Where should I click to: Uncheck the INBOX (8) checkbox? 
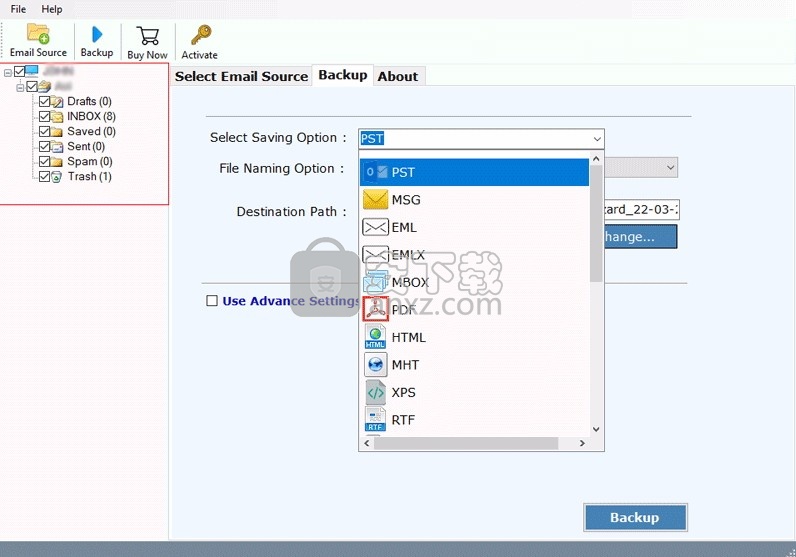pos(44,117)
